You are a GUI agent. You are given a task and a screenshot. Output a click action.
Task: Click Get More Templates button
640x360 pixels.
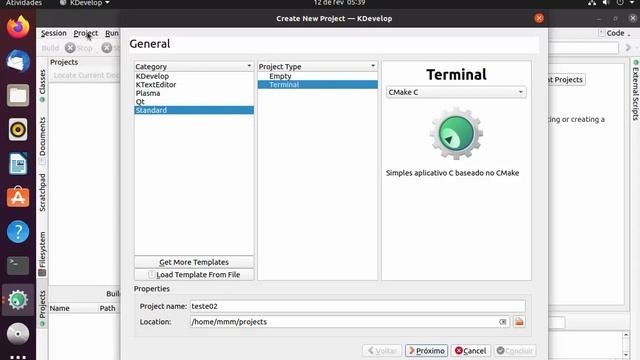click(x=194, y=262)
